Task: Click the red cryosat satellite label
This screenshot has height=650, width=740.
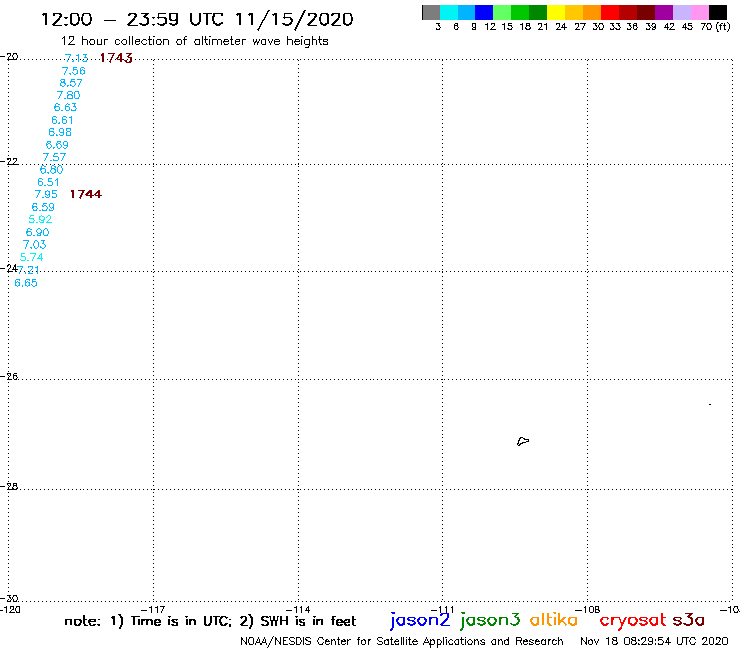Action: 632,620
